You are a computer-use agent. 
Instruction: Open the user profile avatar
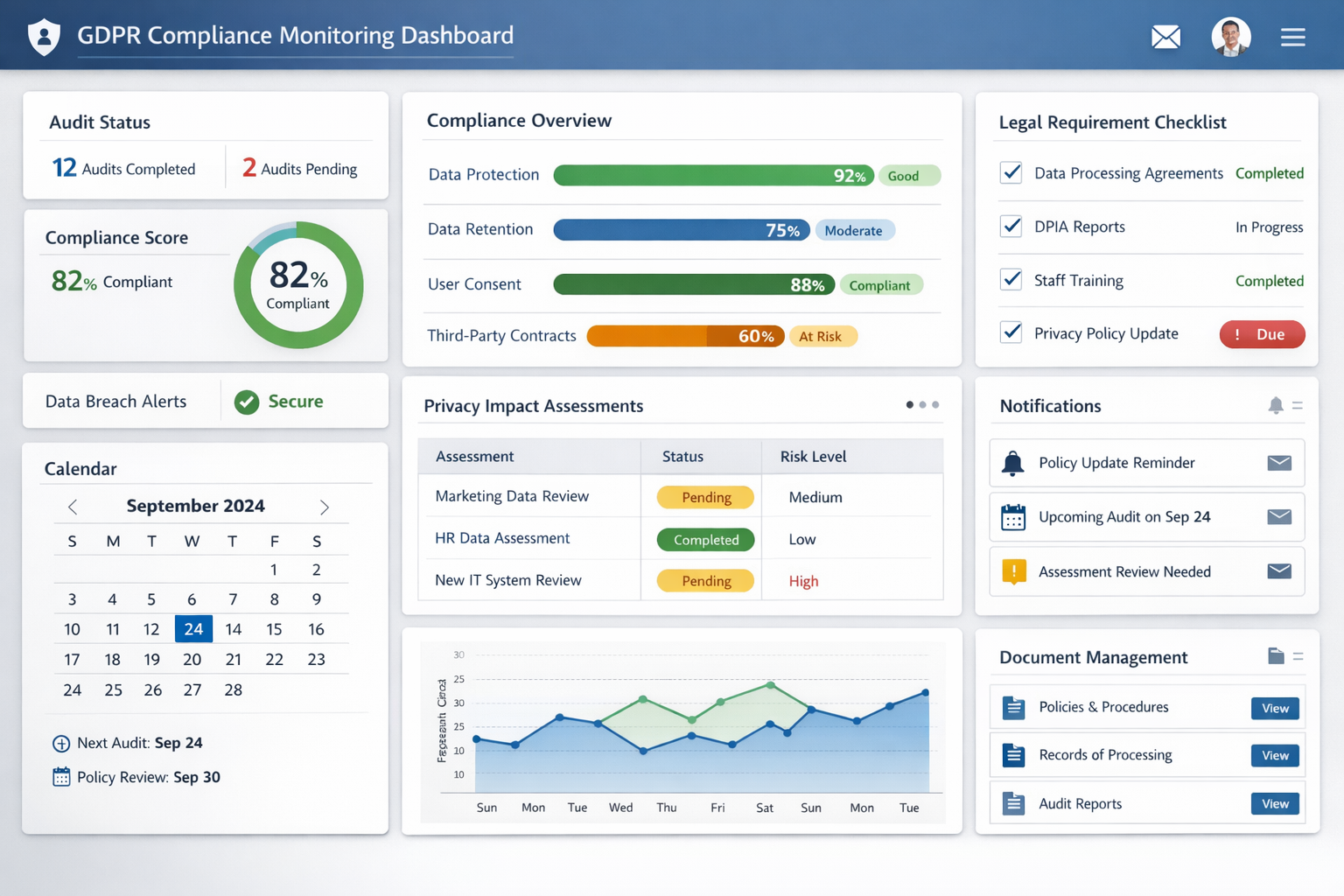1231,37
